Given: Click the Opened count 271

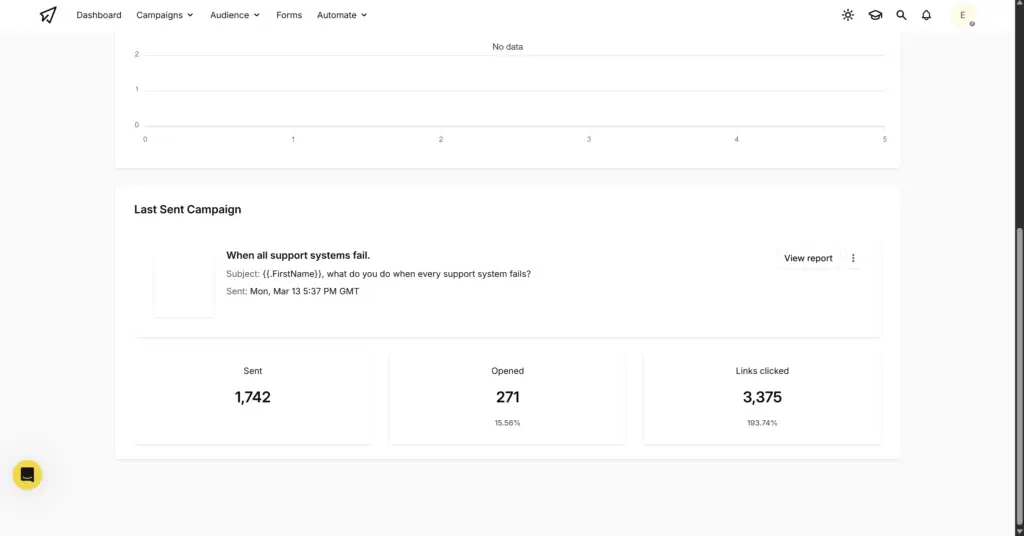Looking at the screenshot, I should [507, 397].
